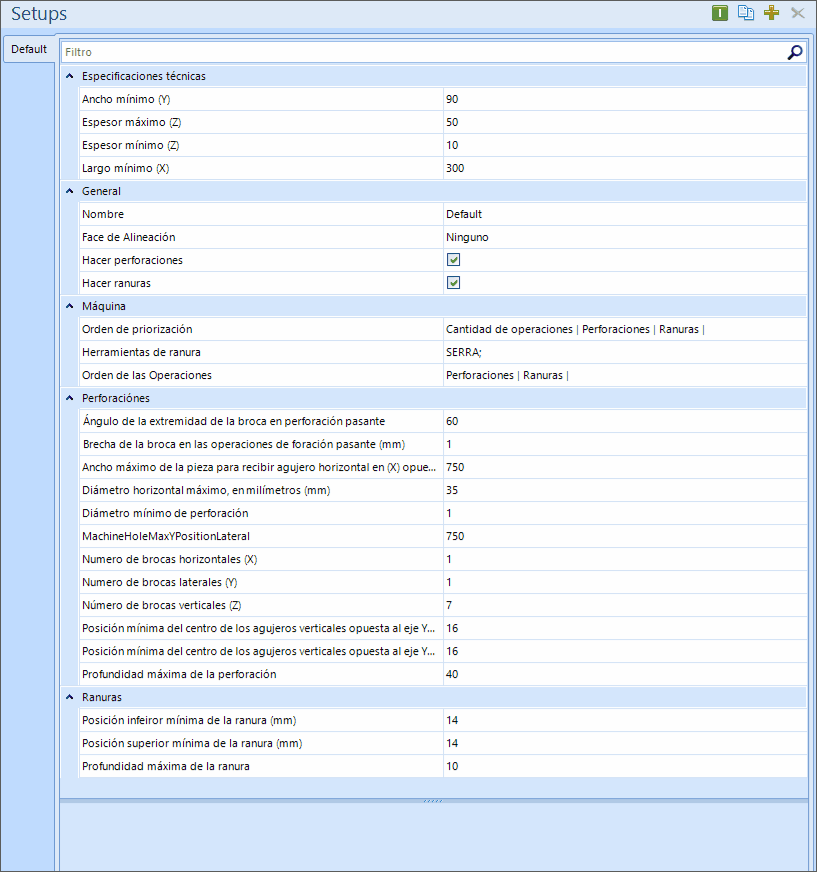The width and height of the screenshot is (817, 872).
Task: Click the Ancho mínimo (Y) value 90
Action: point(625,99)
